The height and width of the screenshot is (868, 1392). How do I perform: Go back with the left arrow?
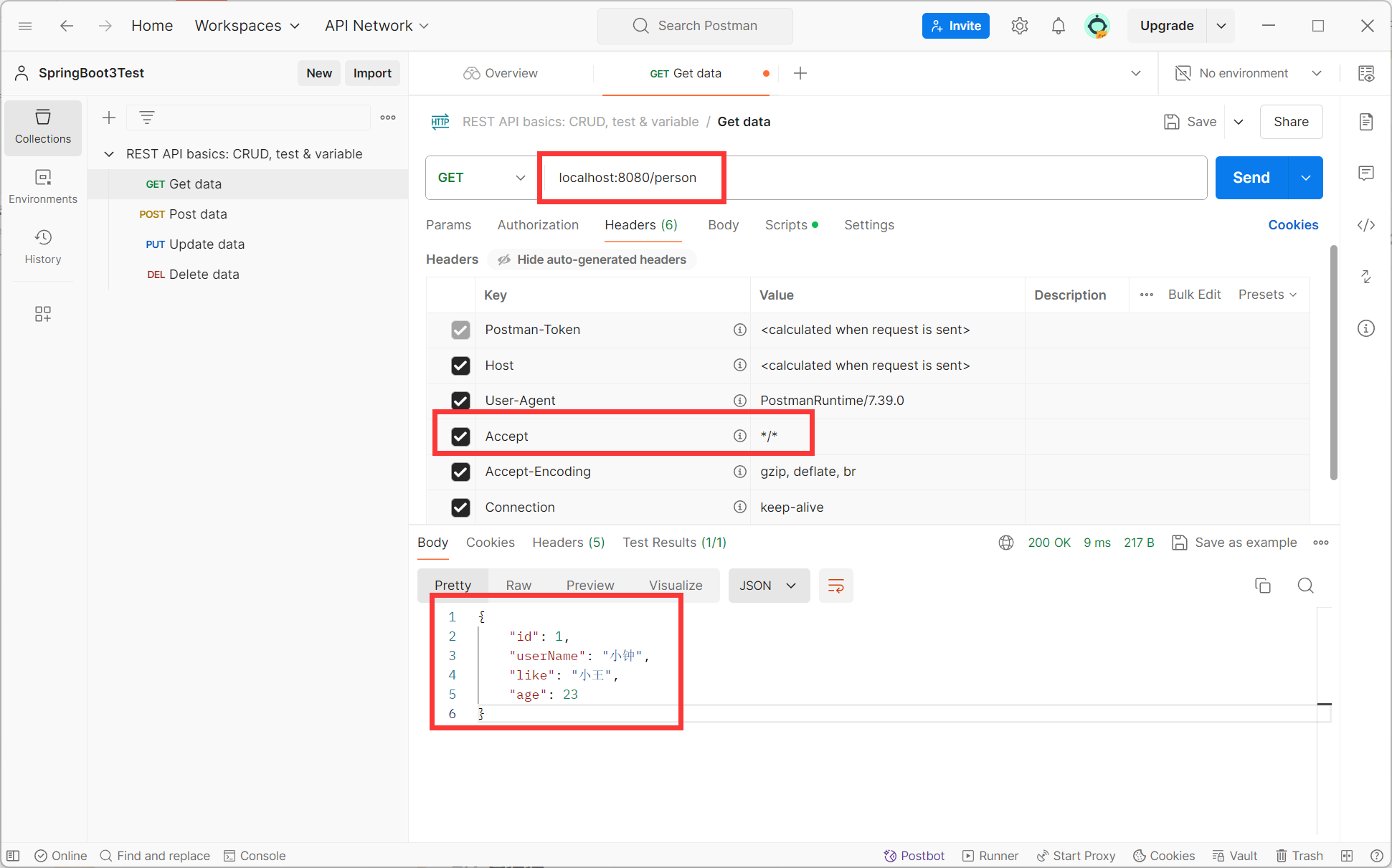coord(67,26)
